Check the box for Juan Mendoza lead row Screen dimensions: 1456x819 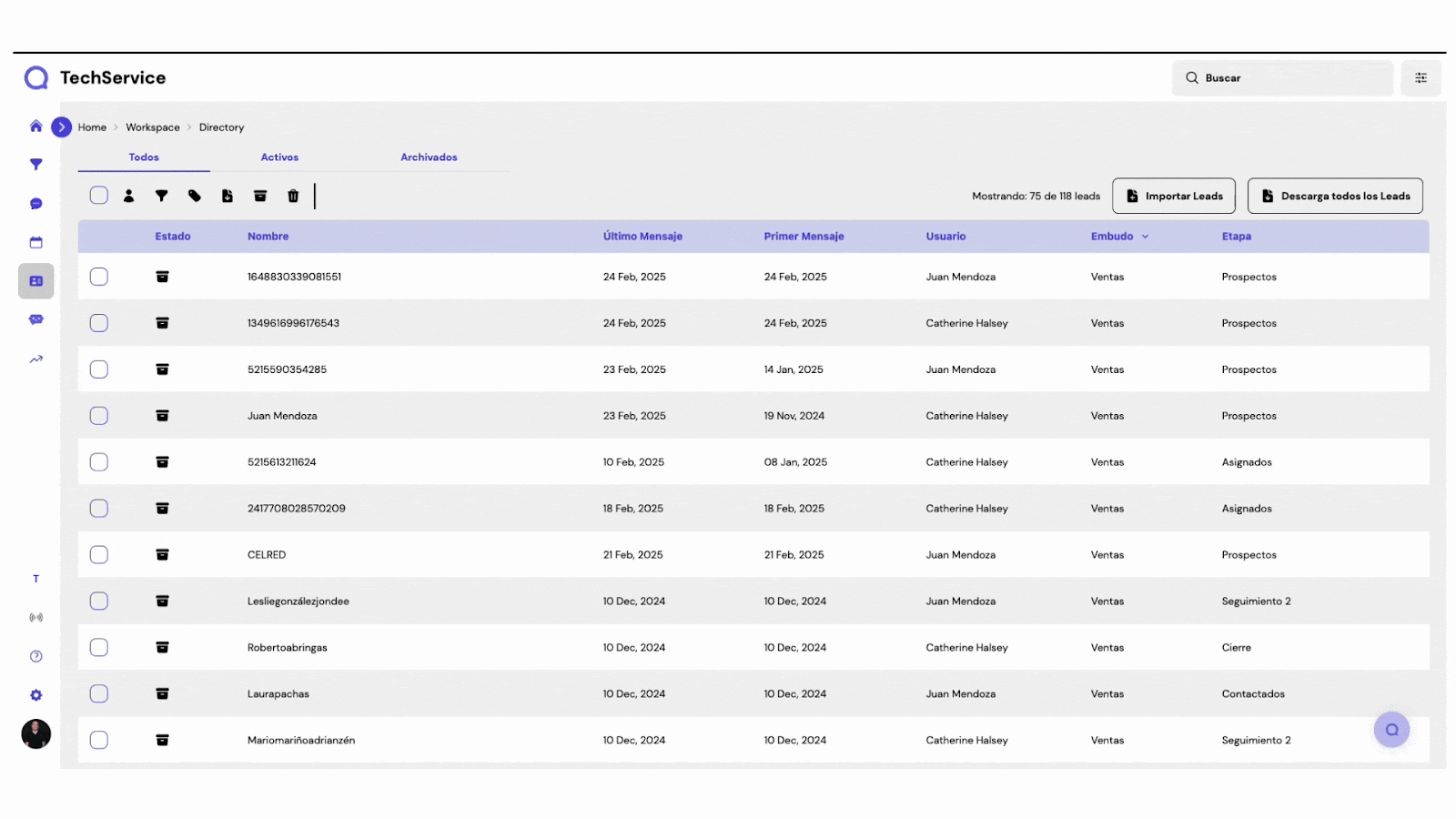point(99,416)
